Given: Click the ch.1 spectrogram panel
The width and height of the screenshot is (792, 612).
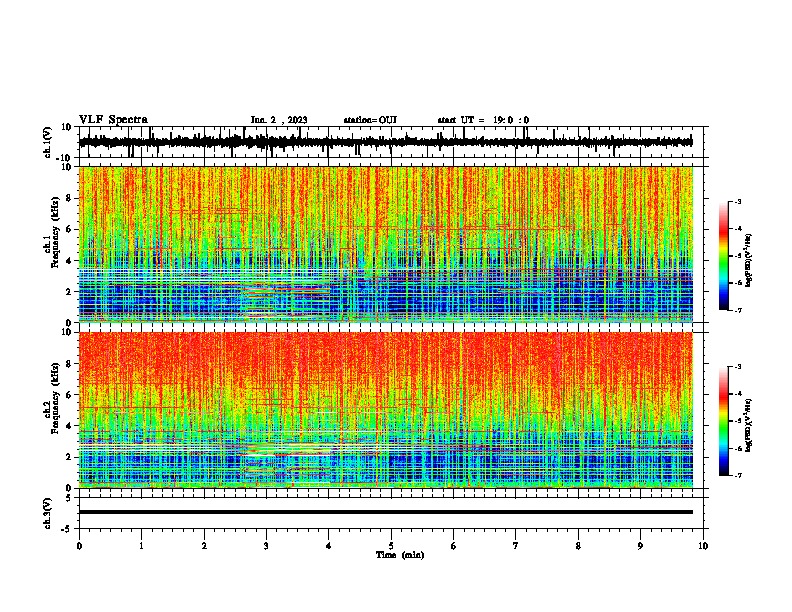Looking at the screenshot, I should (386, 244).
